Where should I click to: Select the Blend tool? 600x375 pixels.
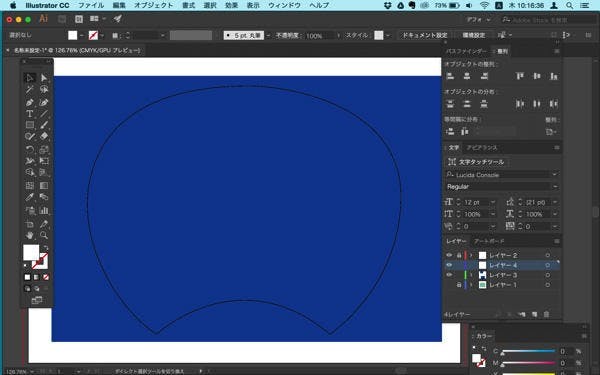tap(44, 197)
